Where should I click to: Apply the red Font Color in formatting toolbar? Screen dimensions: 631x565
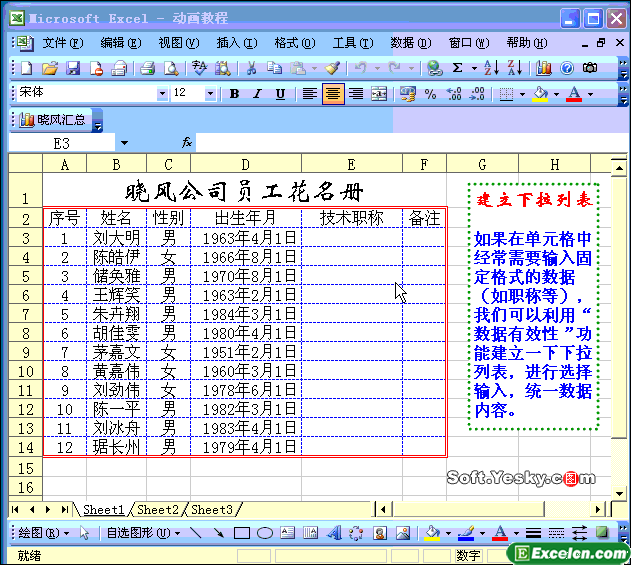click(x=574, y=95)
